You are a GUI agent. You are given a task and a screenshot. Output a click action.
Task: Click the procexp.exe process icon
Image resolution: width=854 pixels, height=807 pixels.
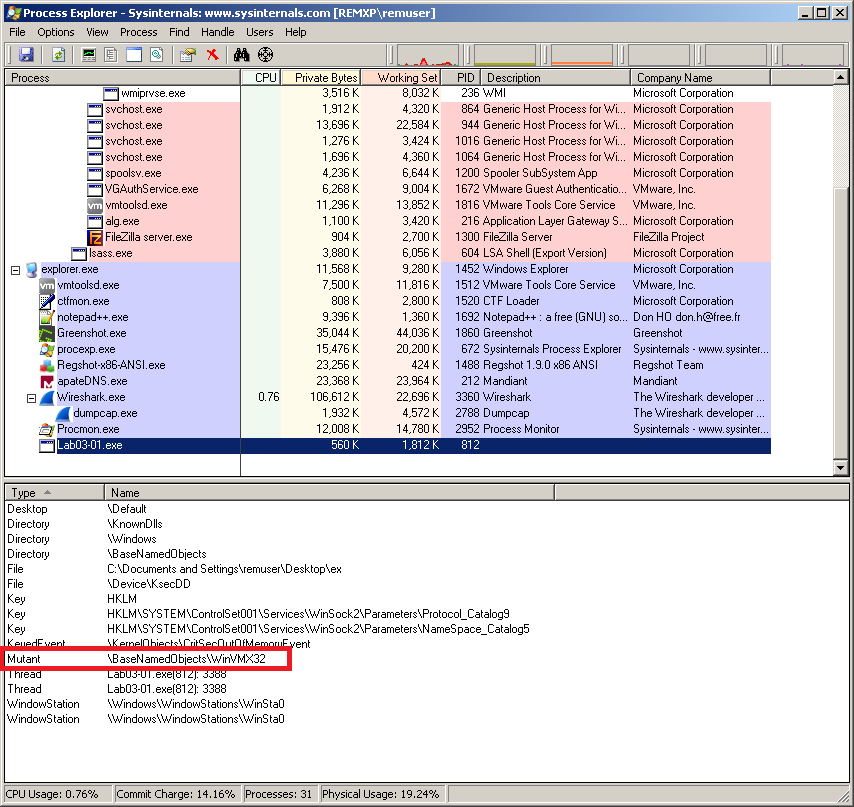pyautogui.click(x=47, y=350)
